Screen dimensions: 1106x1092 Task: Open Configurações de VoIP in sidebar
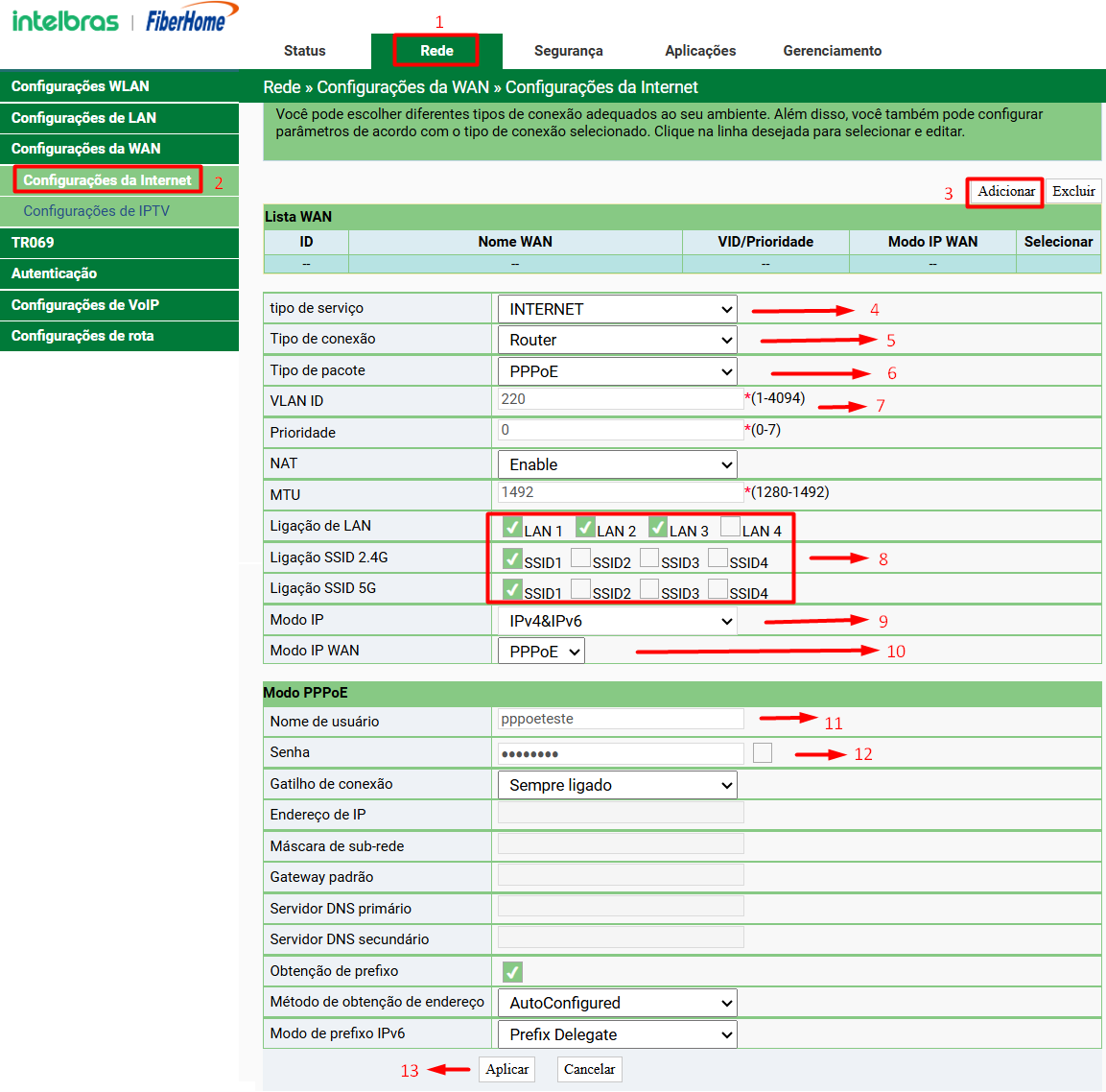pyautogui.click(x=119, y=305)
